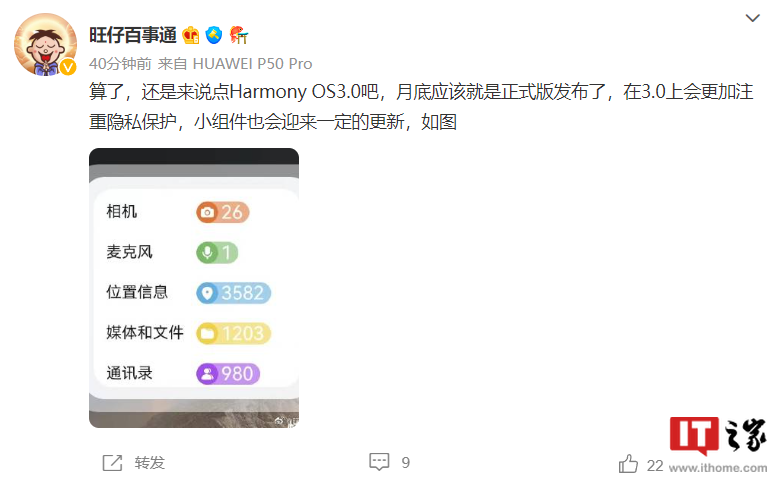Click the blue location badge 3582
The height and width of the screenshot is (484, 779).
[234, 293]
